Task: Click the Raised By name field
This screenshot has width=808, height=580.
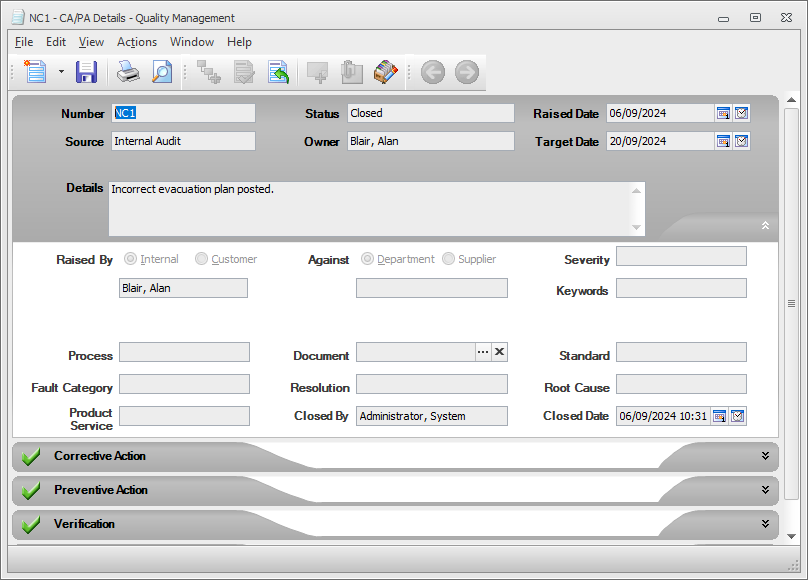Action: [183, 288]
